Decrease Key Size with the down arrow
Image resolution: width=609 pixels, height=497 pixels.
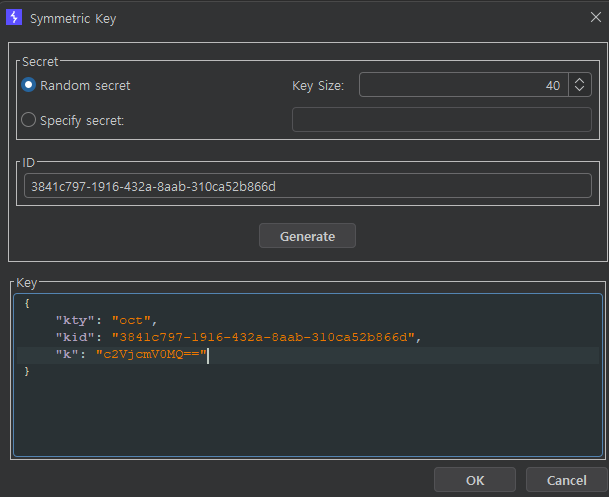(581, 91)
